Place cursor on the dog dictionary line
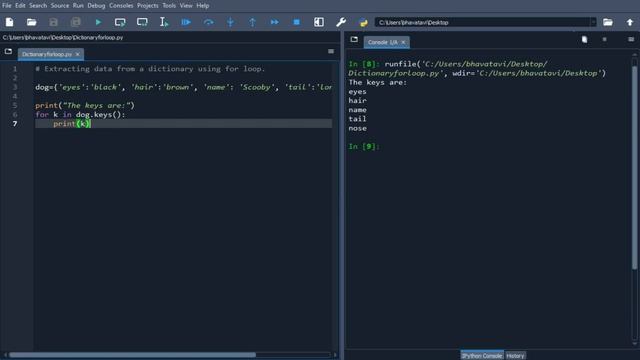 pos(184,87)
